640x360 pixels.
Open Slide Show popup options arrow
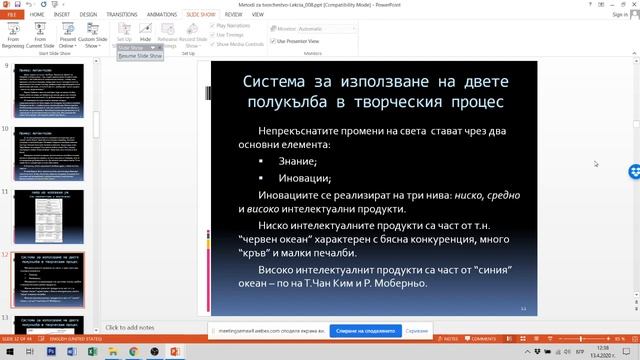(x=153, y=48)
